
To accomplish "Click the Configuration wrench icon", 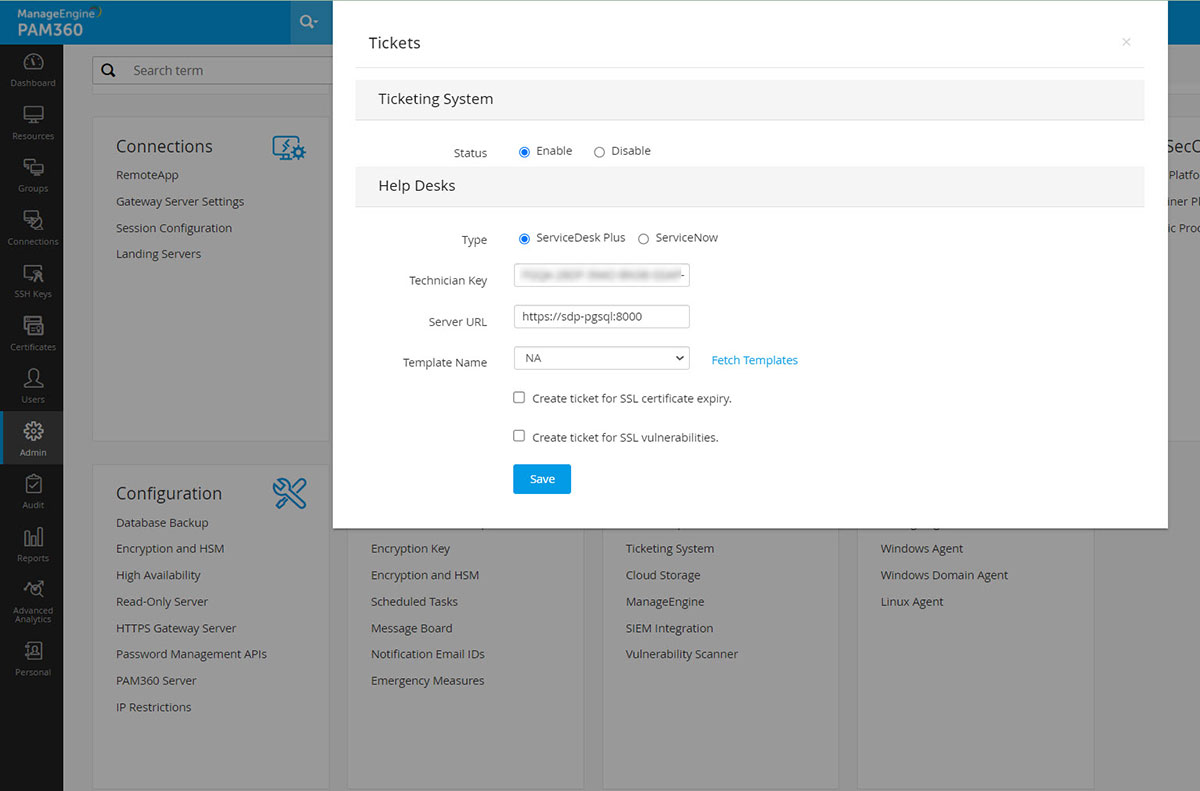I will click(x=290, y=493).
